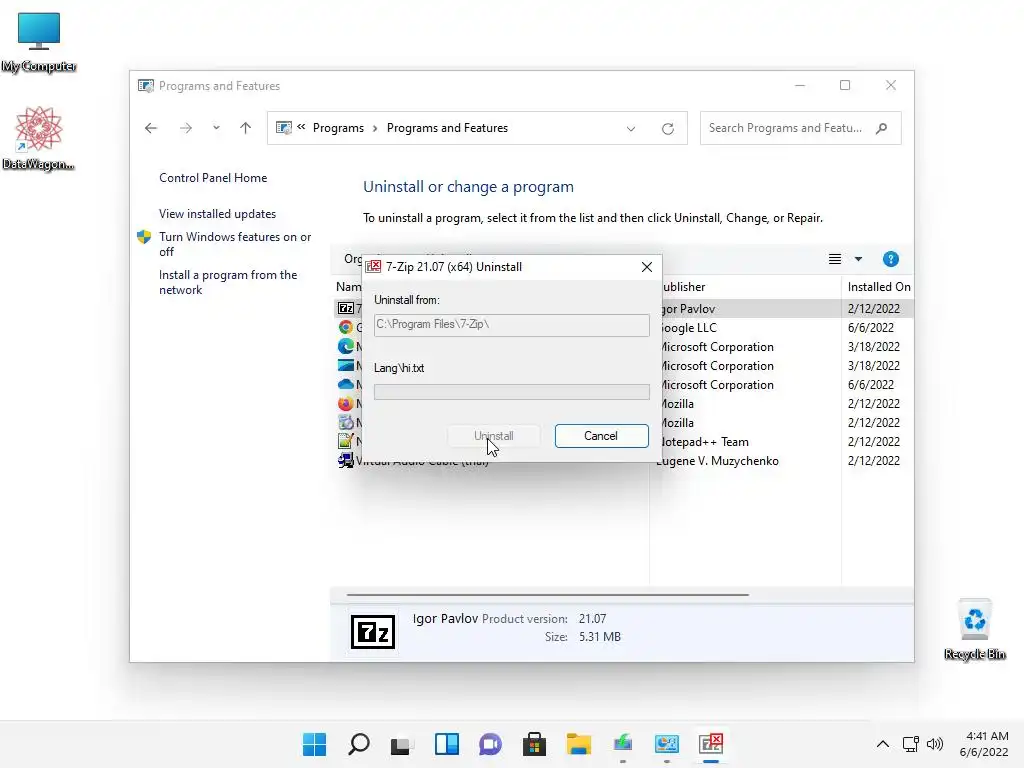Open the clock showing 4:41 AM
Screen dimensions: 1024x768
coord(984,744)
